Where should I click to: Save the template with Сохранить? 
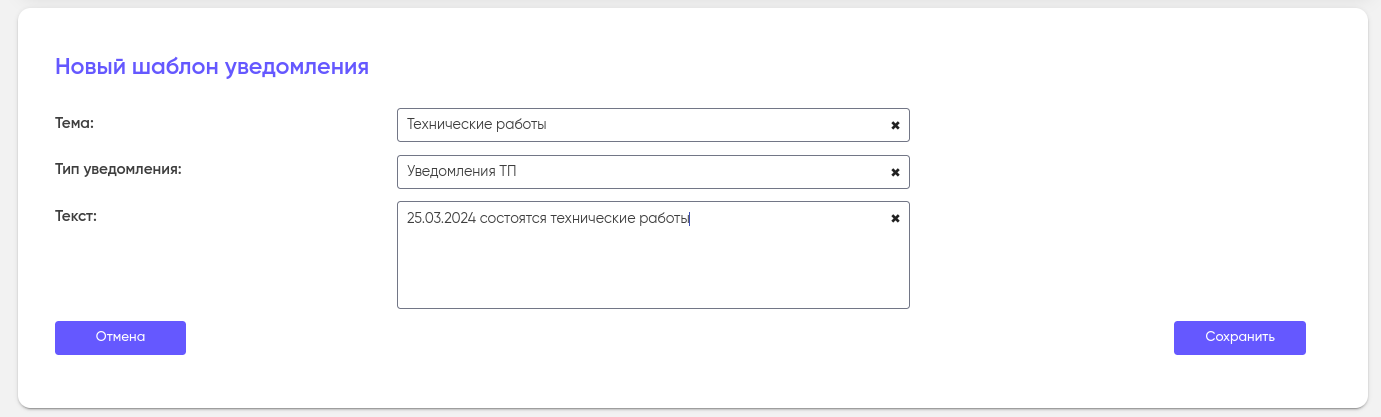(x=1239, y=337)
